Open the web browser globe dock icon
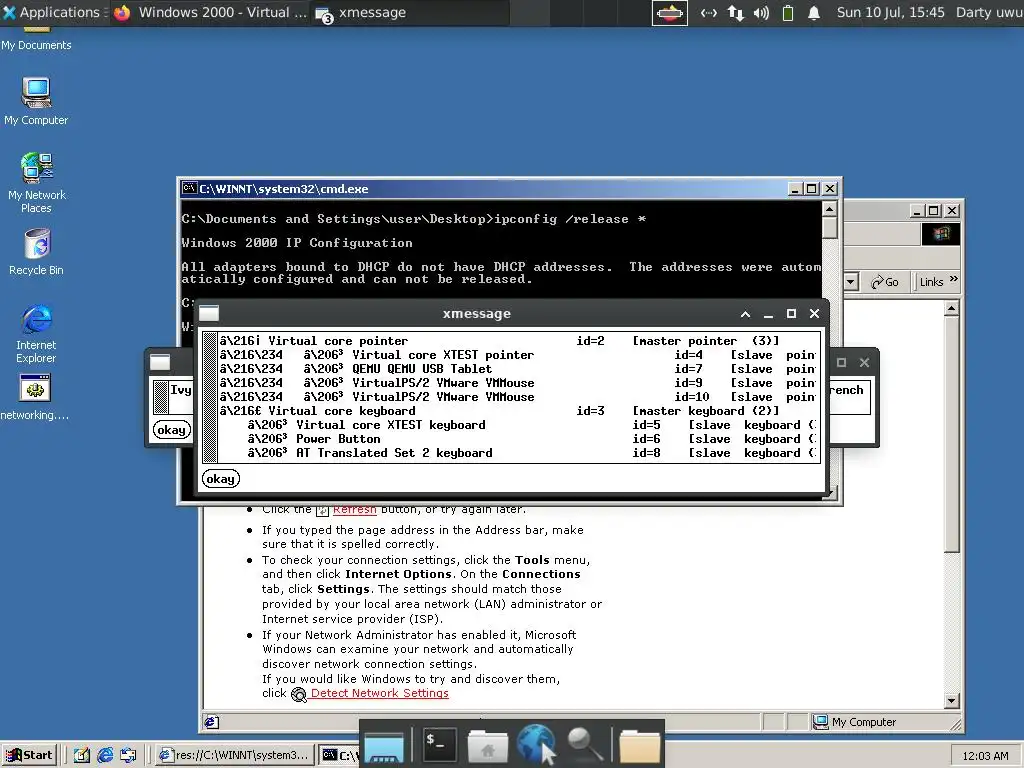 (x=536, y=744)
